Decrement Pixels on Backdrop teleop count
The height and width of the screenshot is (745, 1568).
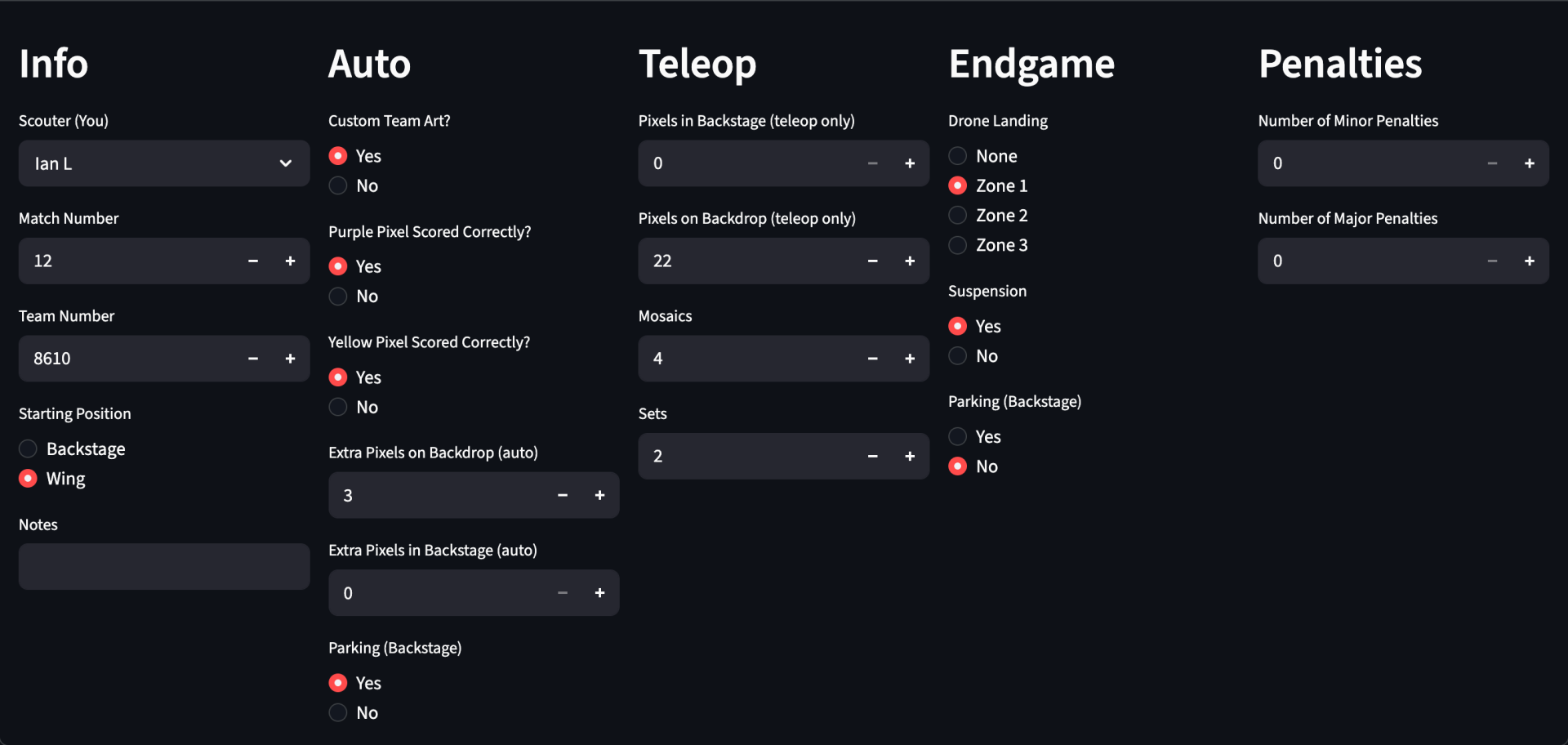click(x=873, y=261)
